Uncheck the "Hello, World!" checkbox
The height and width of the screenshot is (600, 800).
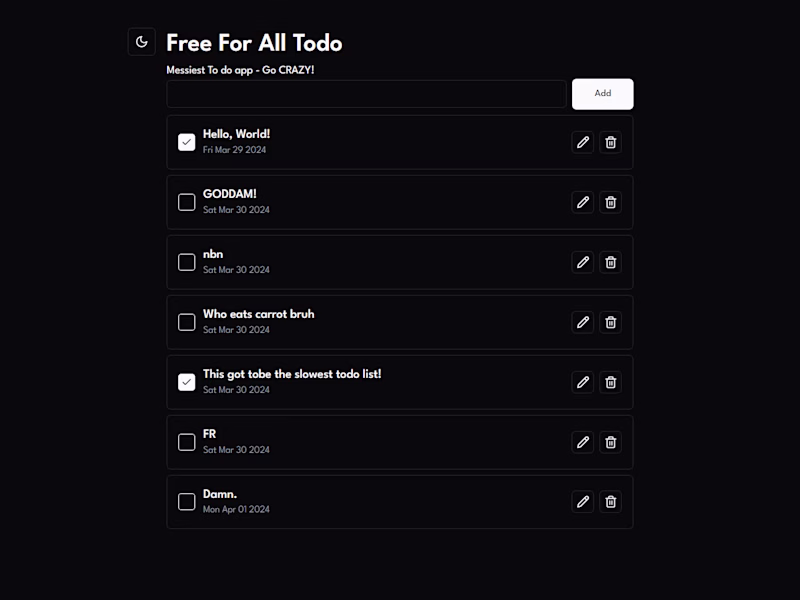point(187,142)
